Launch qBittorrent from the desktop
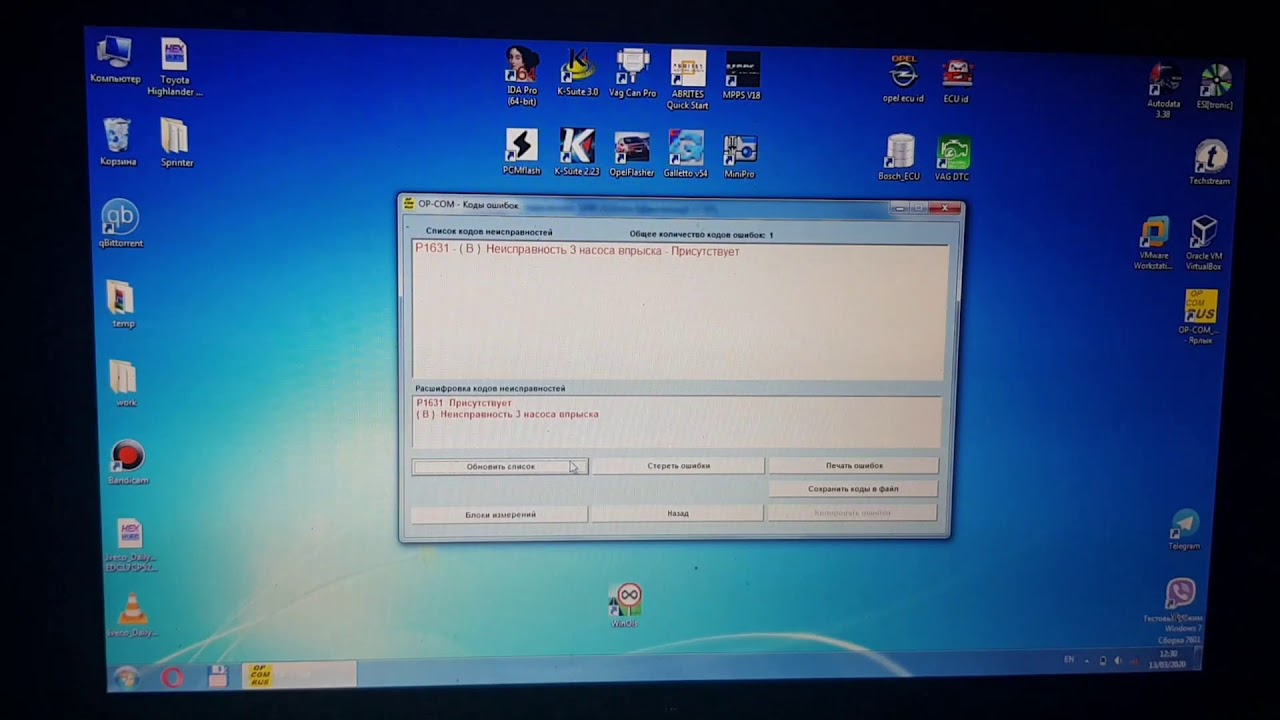Image resolution: width=1280 pixels, height=720 pixels. pos(120,223)
